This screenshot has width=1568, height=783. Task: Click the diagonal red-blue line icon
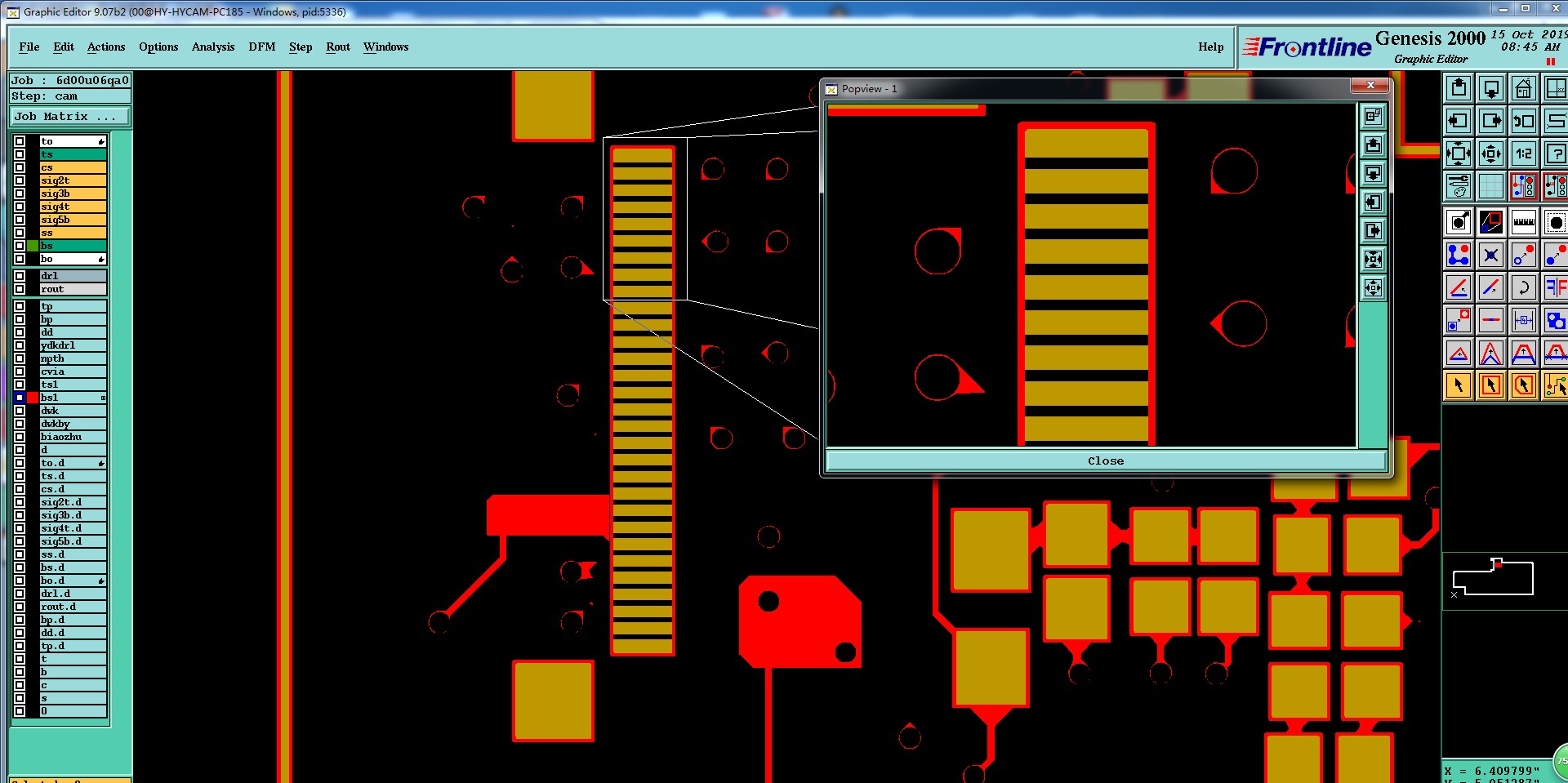pyautogui.click(x=1491, y=287)
